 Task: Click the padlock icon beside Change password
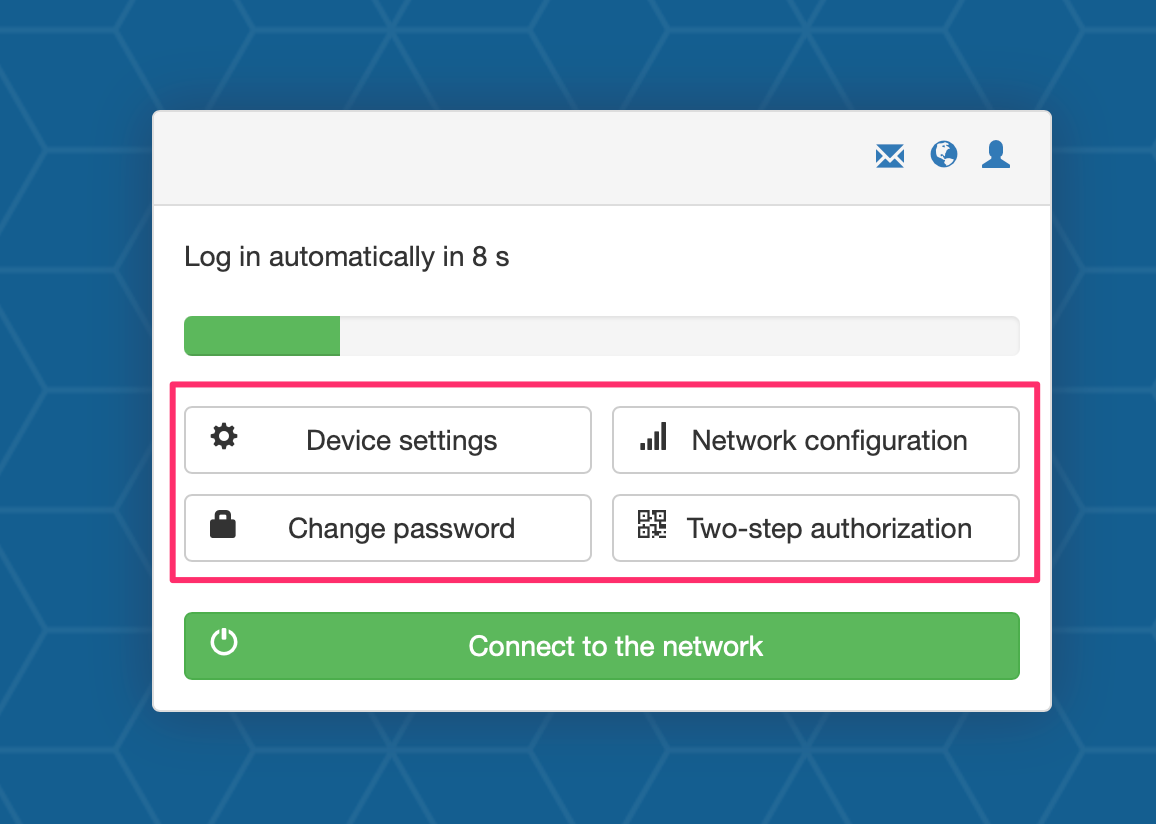point(223,524)
